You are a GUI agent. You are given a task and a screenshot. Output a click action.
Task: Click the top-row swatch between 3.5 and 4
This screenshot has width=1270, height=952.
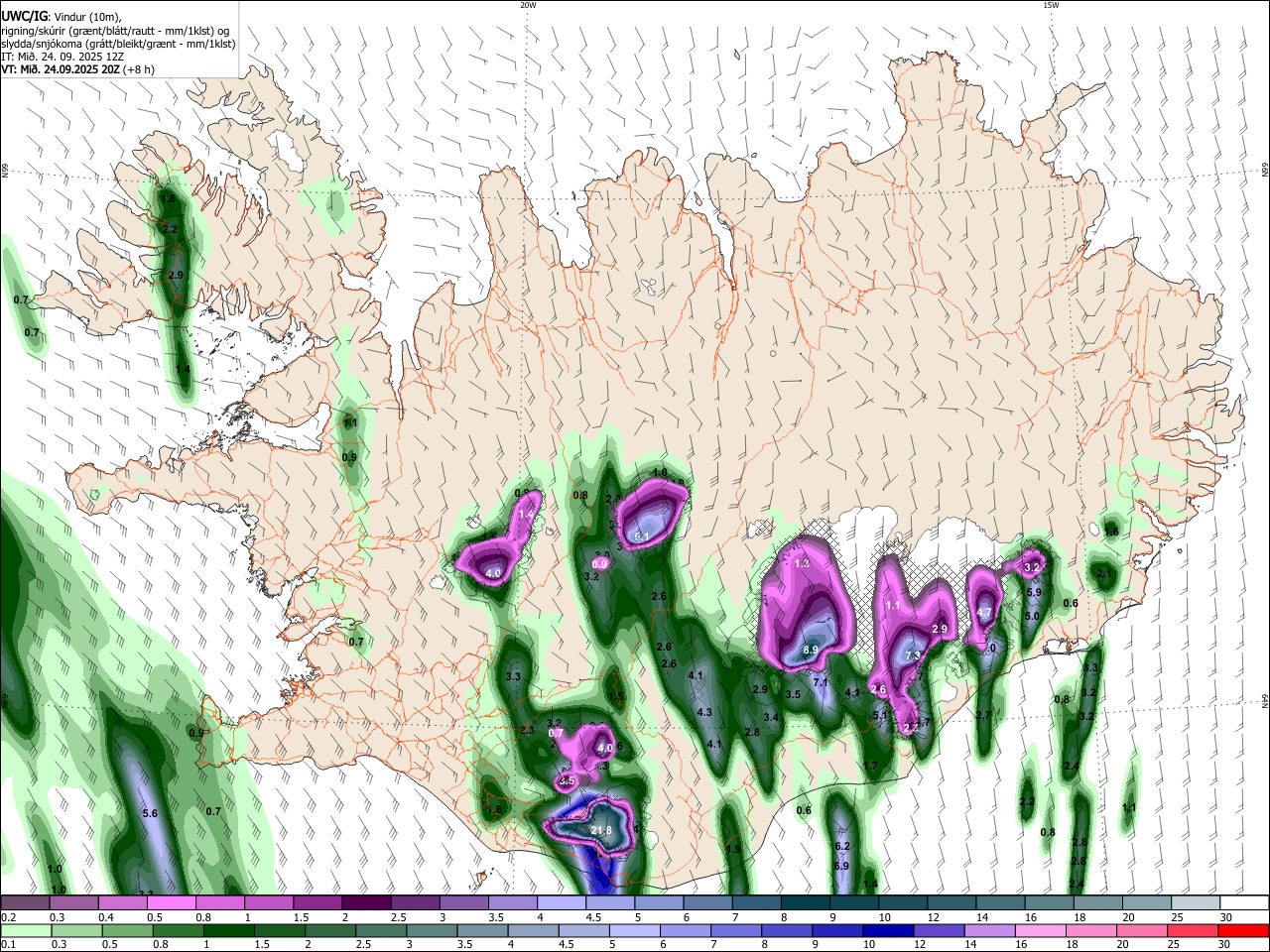511,903
